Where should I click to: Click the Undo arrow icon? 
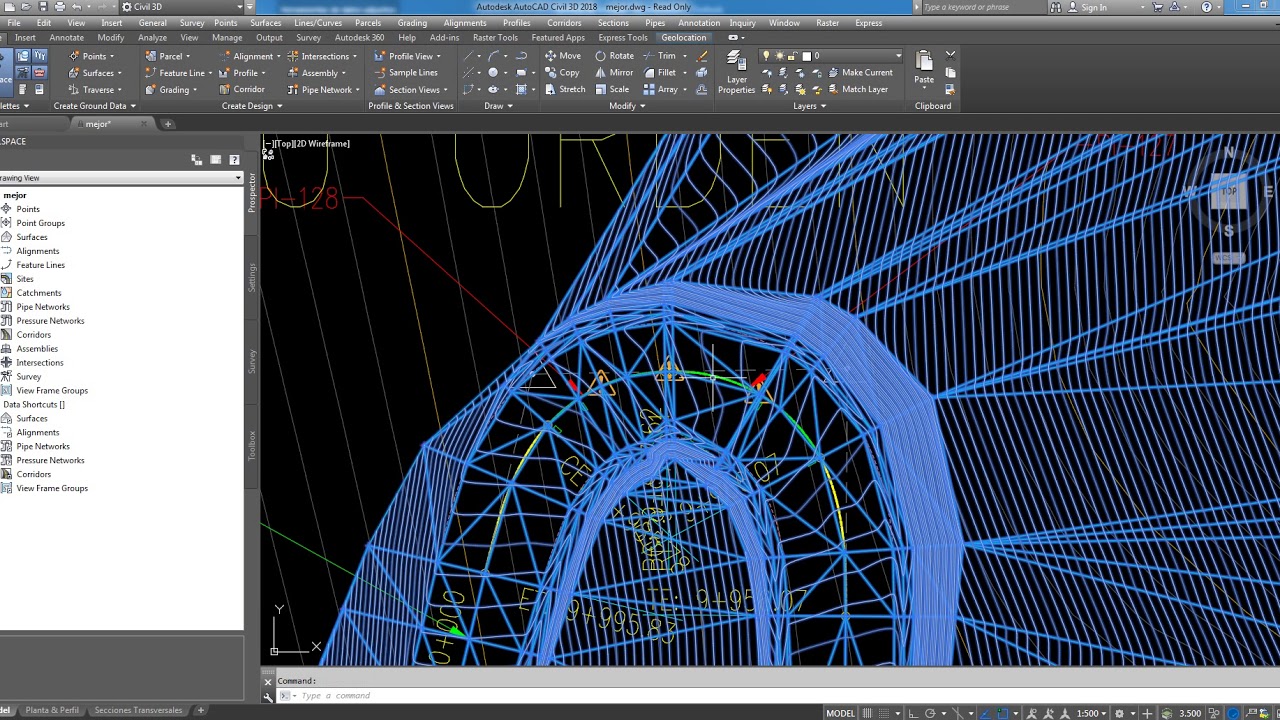coord(76,7)
